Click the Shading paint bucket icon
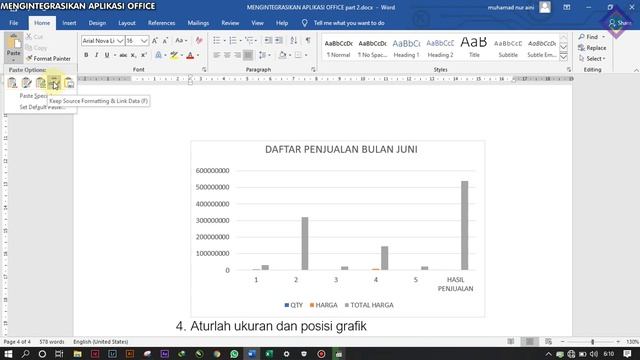Image resolution: width=640 pixels, height=360 pixels. coord(282,55)
